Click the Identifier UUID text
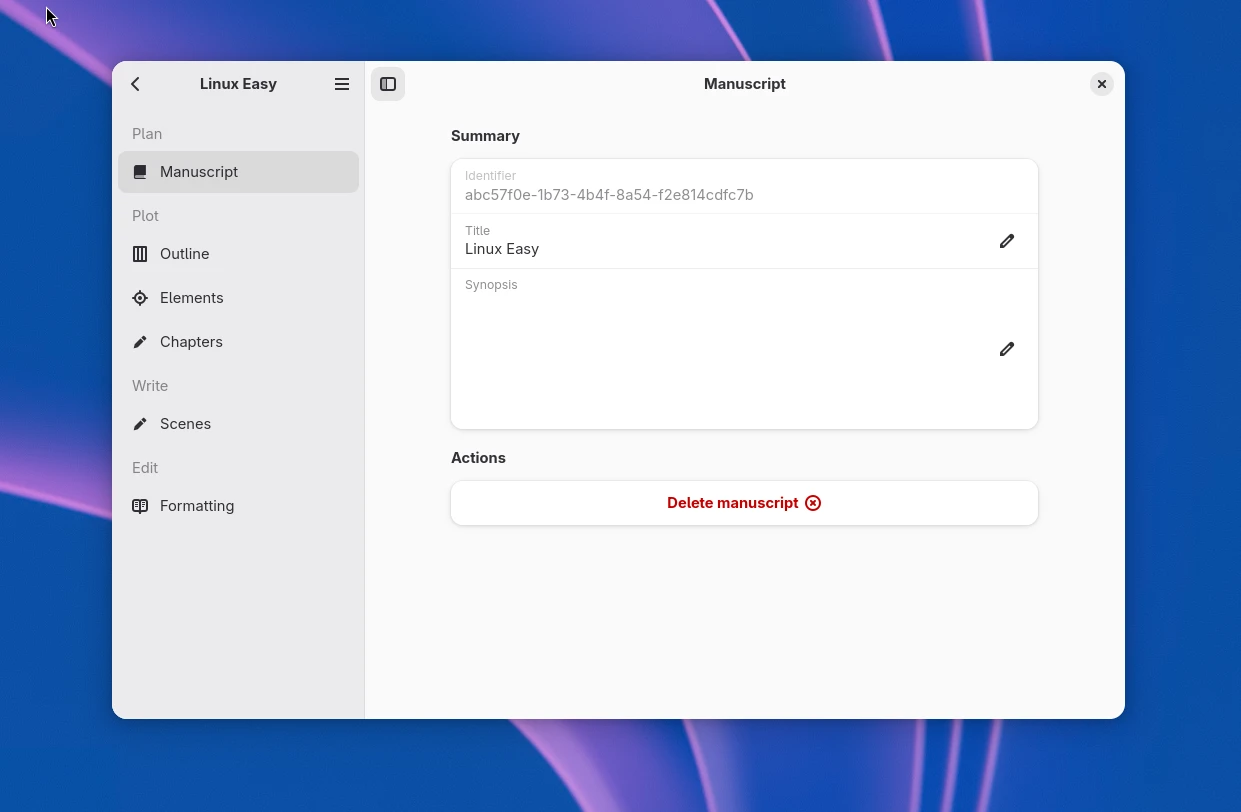1241x812 pixels. (609, 195)
